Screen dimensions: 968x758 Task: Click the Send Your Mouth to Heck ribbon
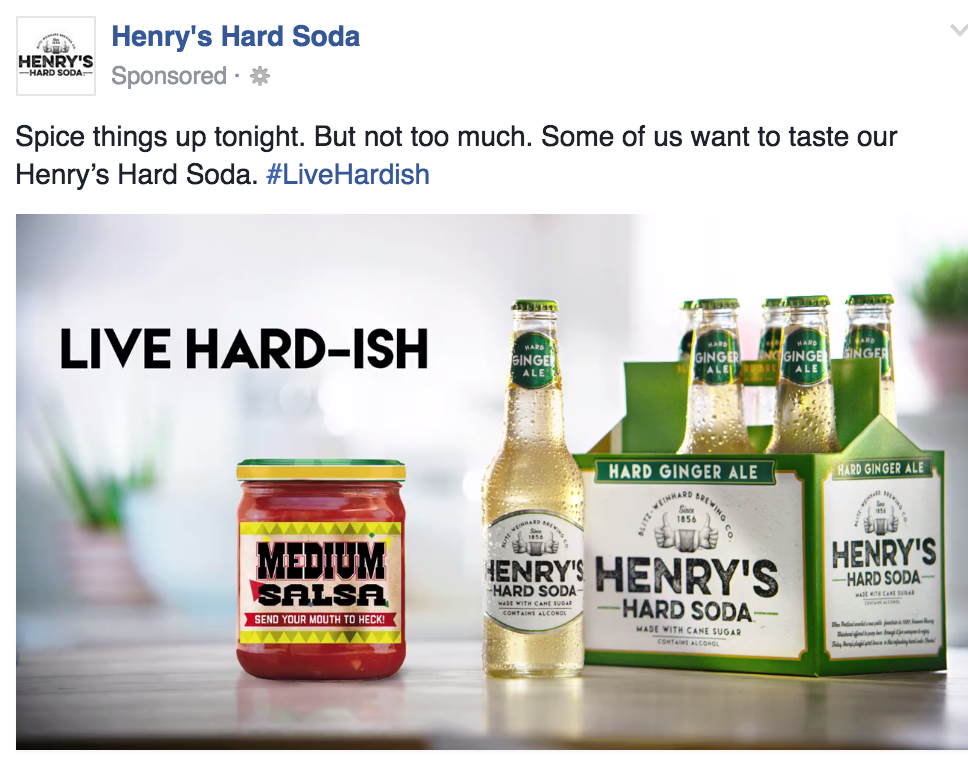320,619
